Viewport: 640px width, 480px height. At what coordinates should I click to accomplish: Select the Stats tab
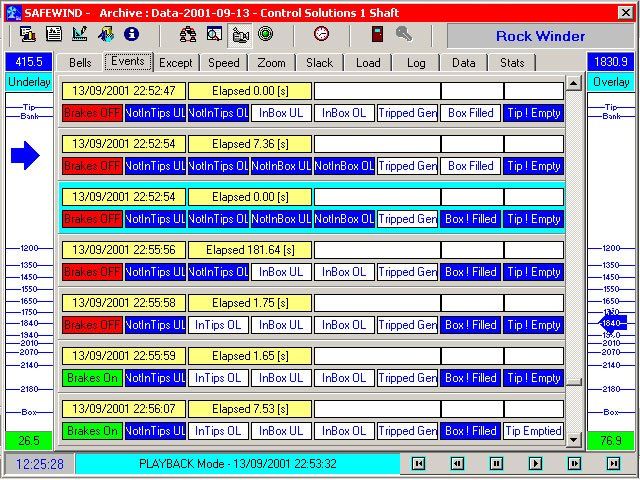tap(512, 63)
